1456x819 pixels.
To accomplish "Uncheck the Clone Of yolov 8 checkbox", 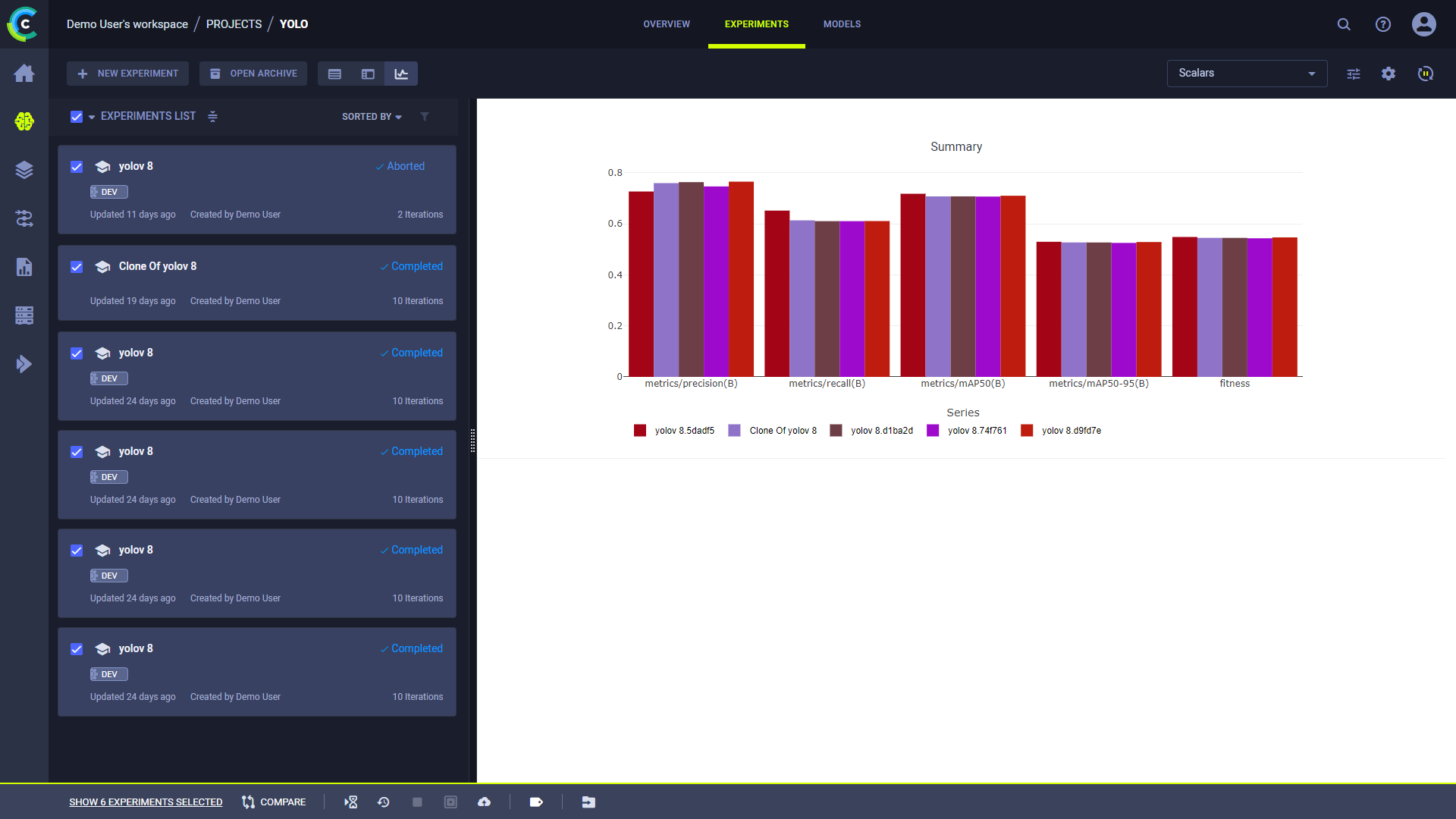I will click(x=77, y=267).
